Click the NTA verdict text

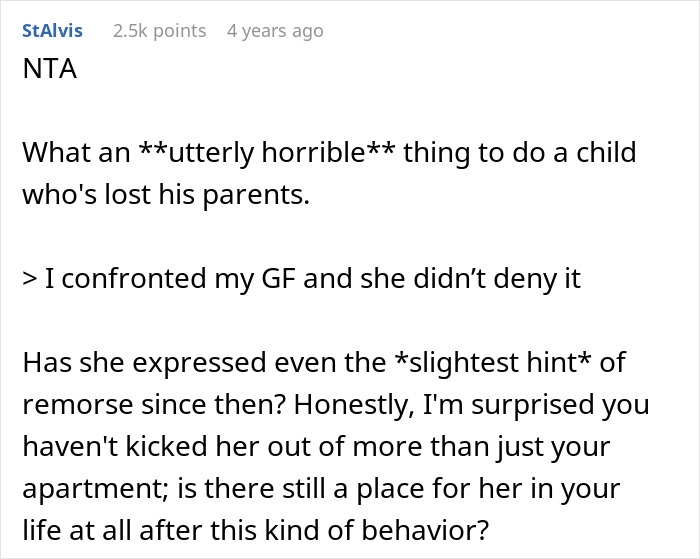(x=50, y=69)
